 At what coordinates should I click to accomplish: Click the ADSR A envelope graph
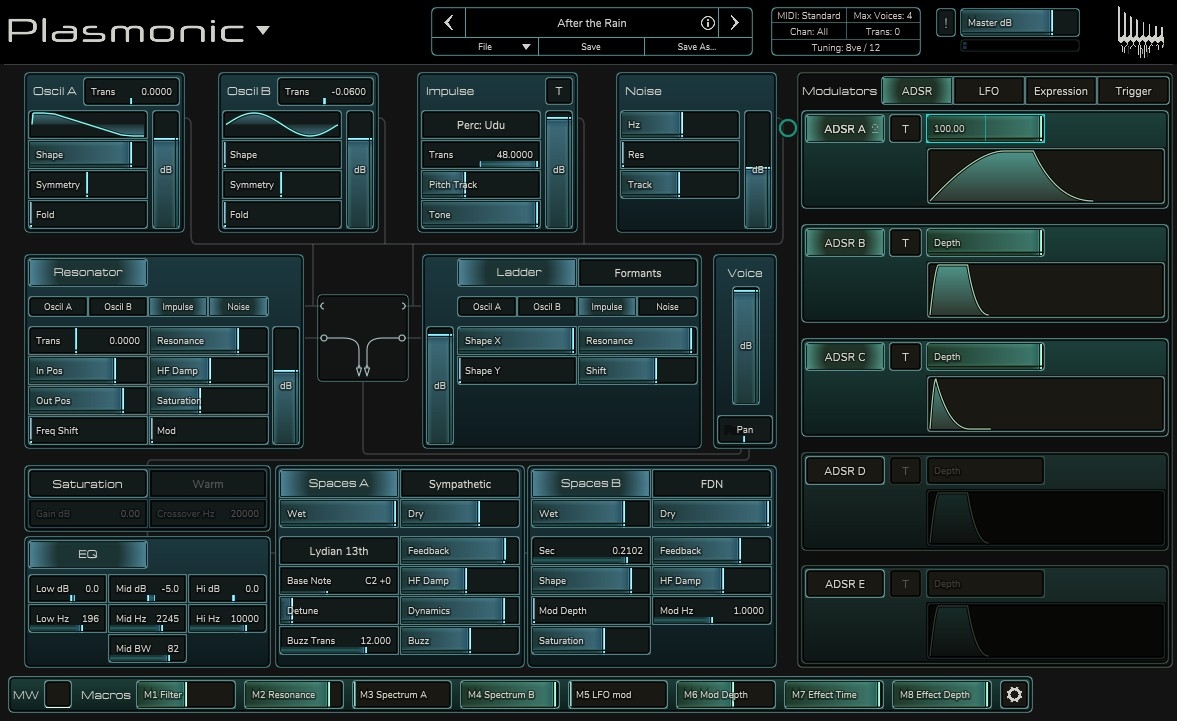1046,176
